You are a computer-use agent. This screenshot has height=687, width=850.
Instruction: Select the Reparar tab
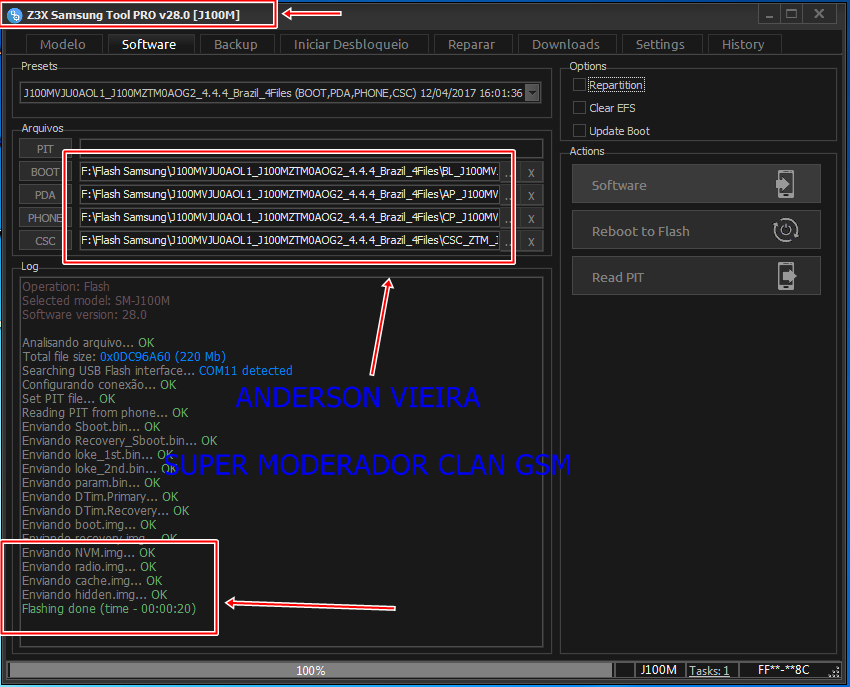tap(472, 44)
